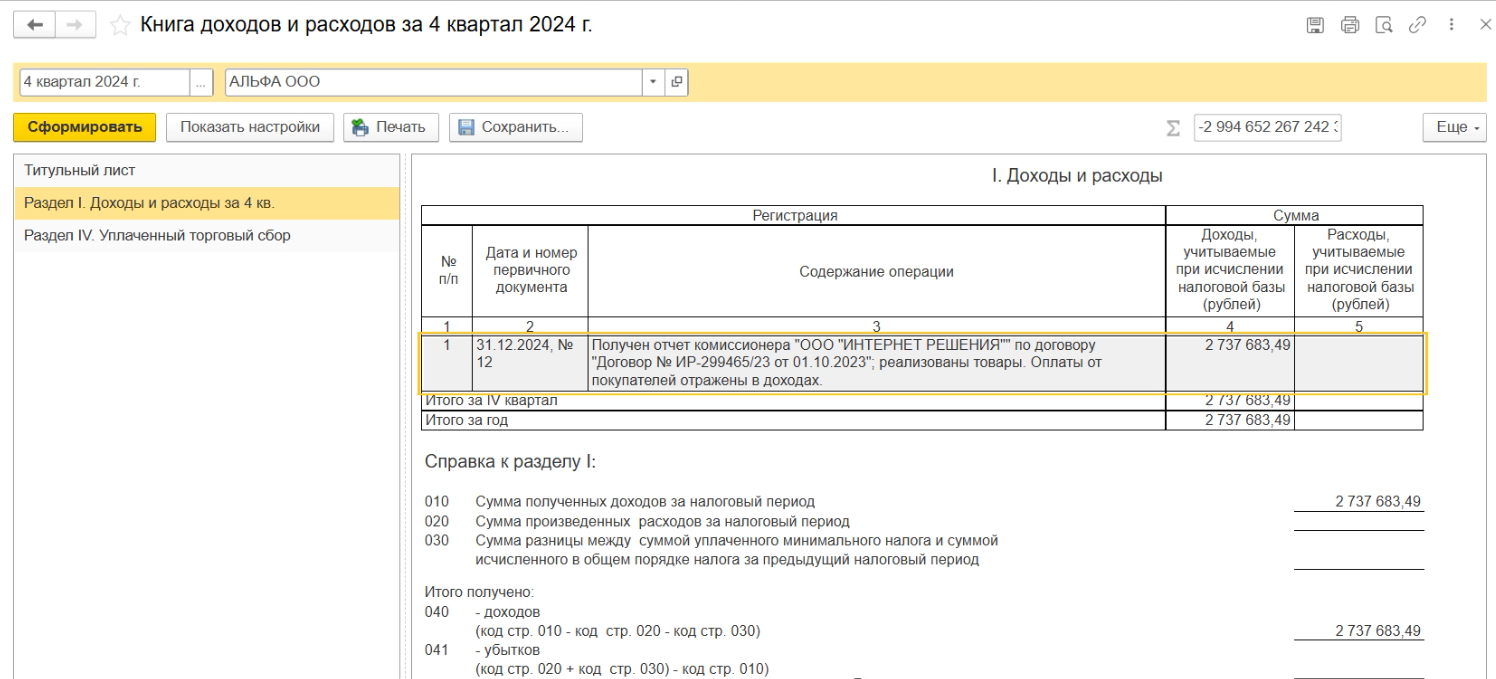Screen dimensions: 1496x679
Task: Click the sum value field
Action: (1267, 128)
